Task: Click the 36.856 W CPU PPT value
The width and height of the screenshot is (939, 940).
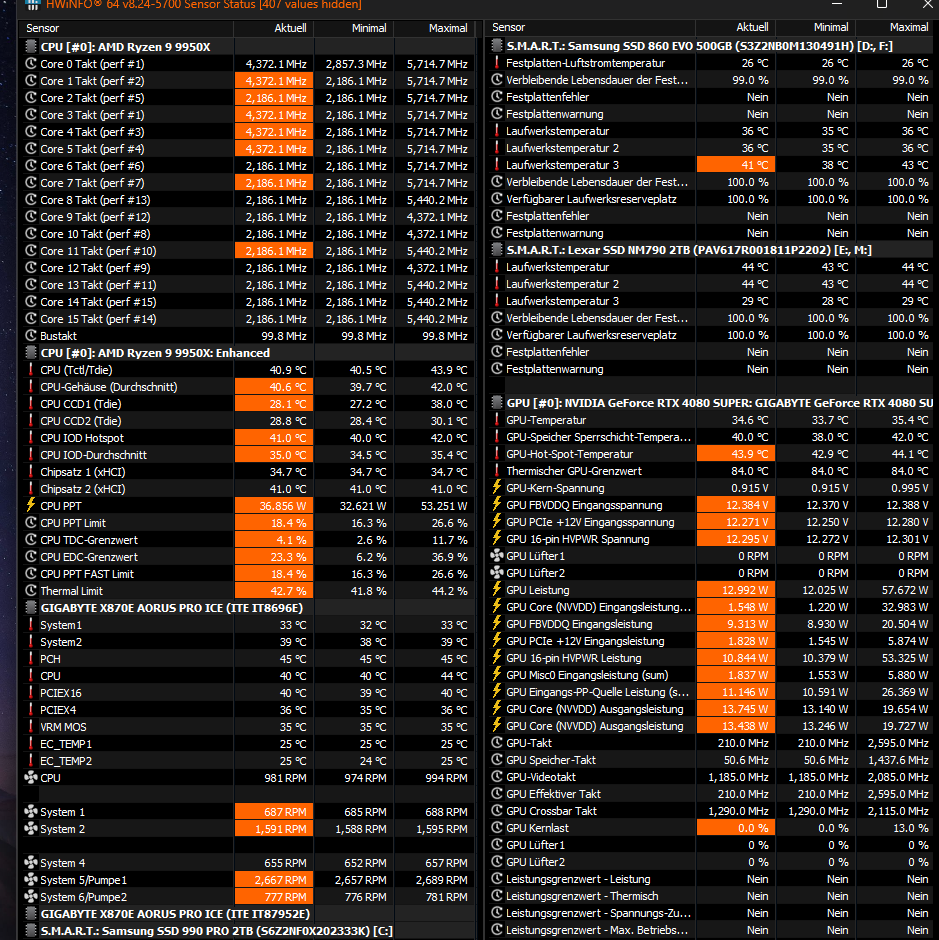Action: pyautogui.click(x=283, y=506)
